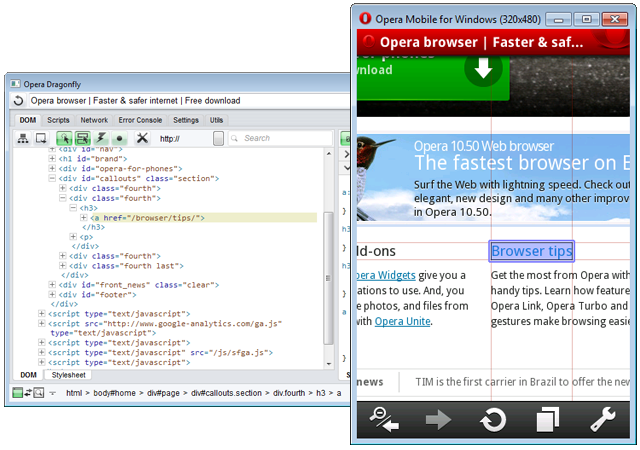Image resolution: width=640 pixels, height=450 pixels.
Task: Click the small grey button beside http://
Action: [218, 138]
